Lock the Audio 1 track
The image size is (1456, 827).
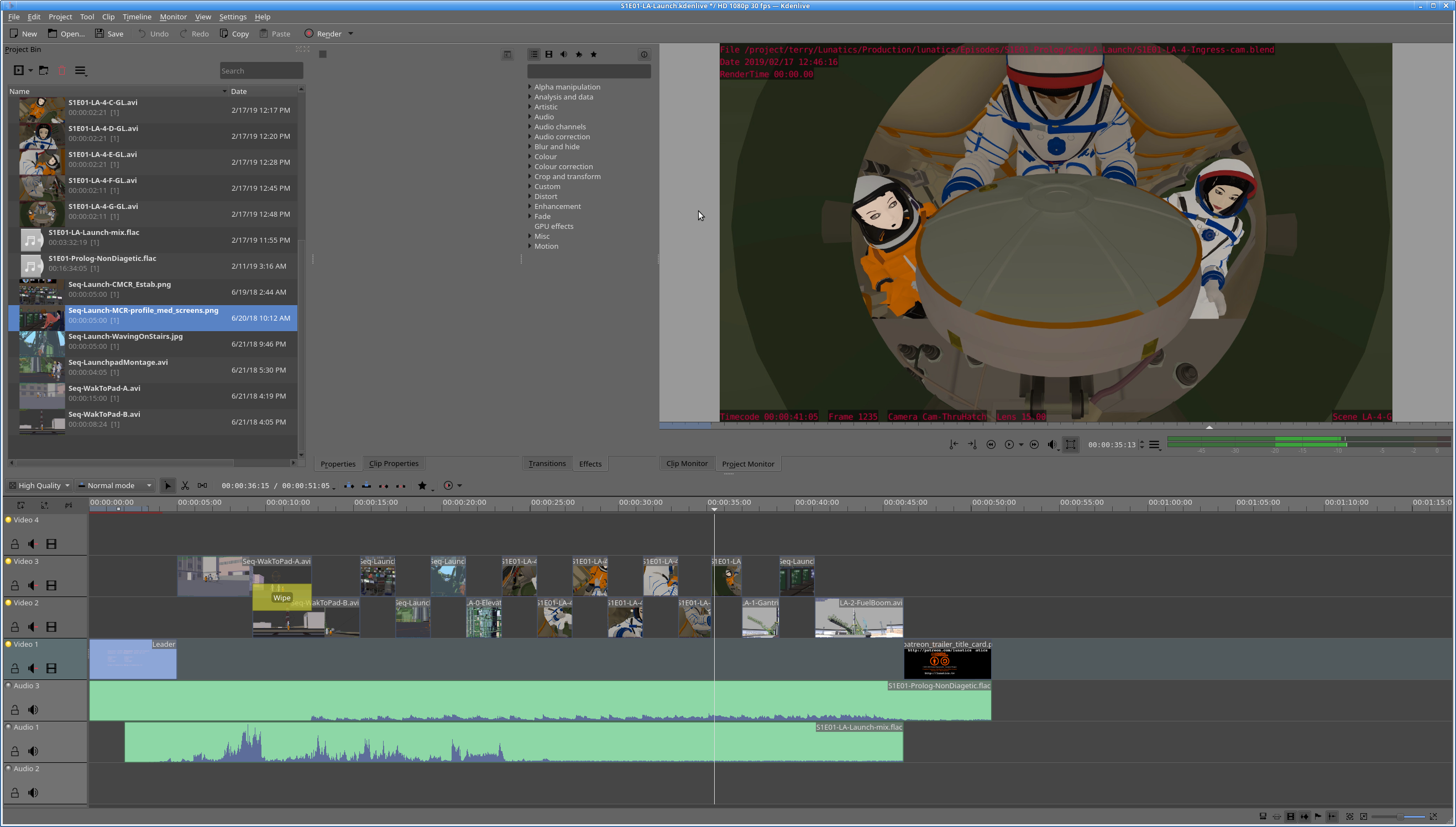(15, 751)
